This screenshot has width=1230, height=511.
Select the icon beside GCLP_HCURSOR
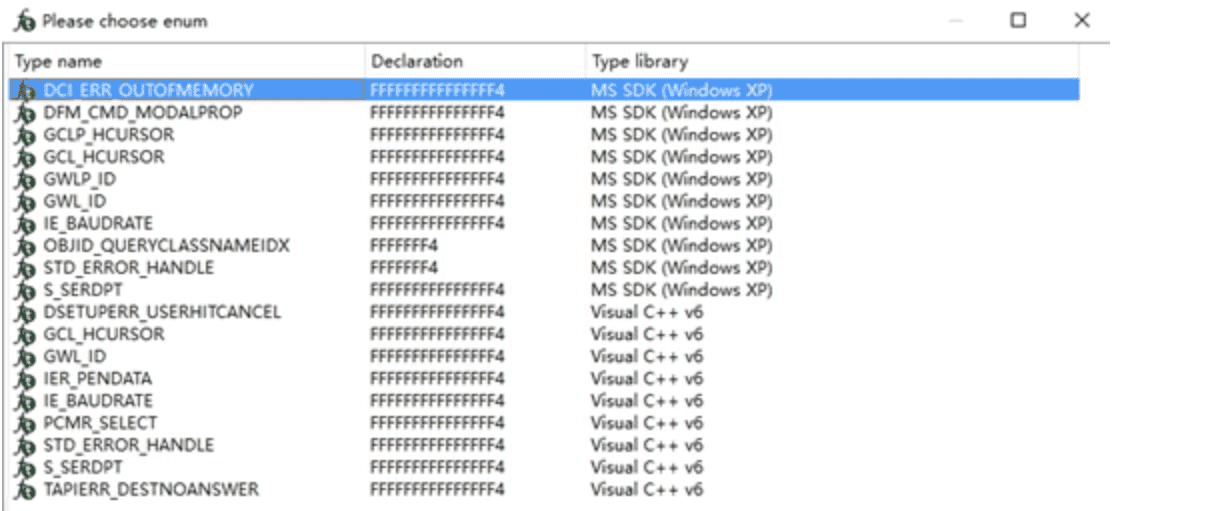tap(26, 135)
